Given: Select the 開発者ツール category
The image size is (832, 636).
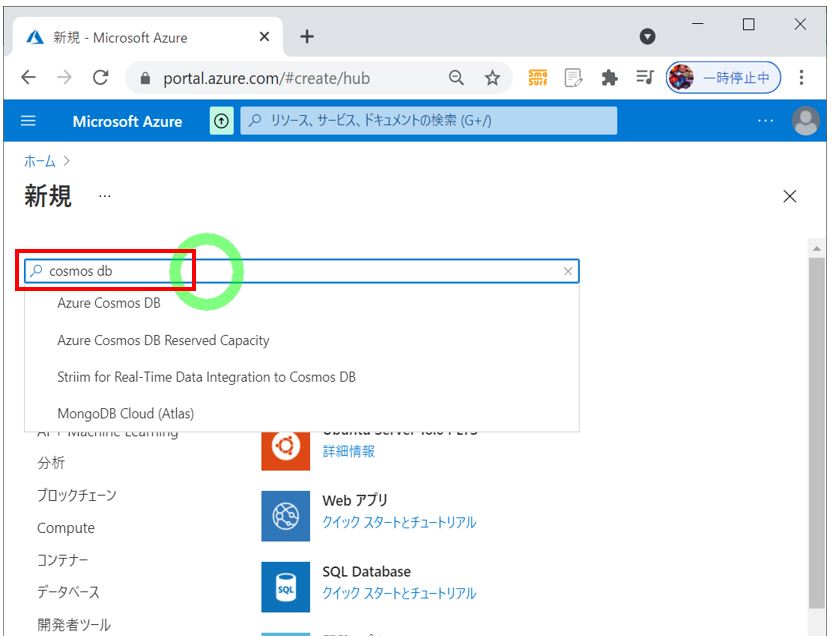Looking at the screenshot, I should pyautogui.click(x=74, y=624).
